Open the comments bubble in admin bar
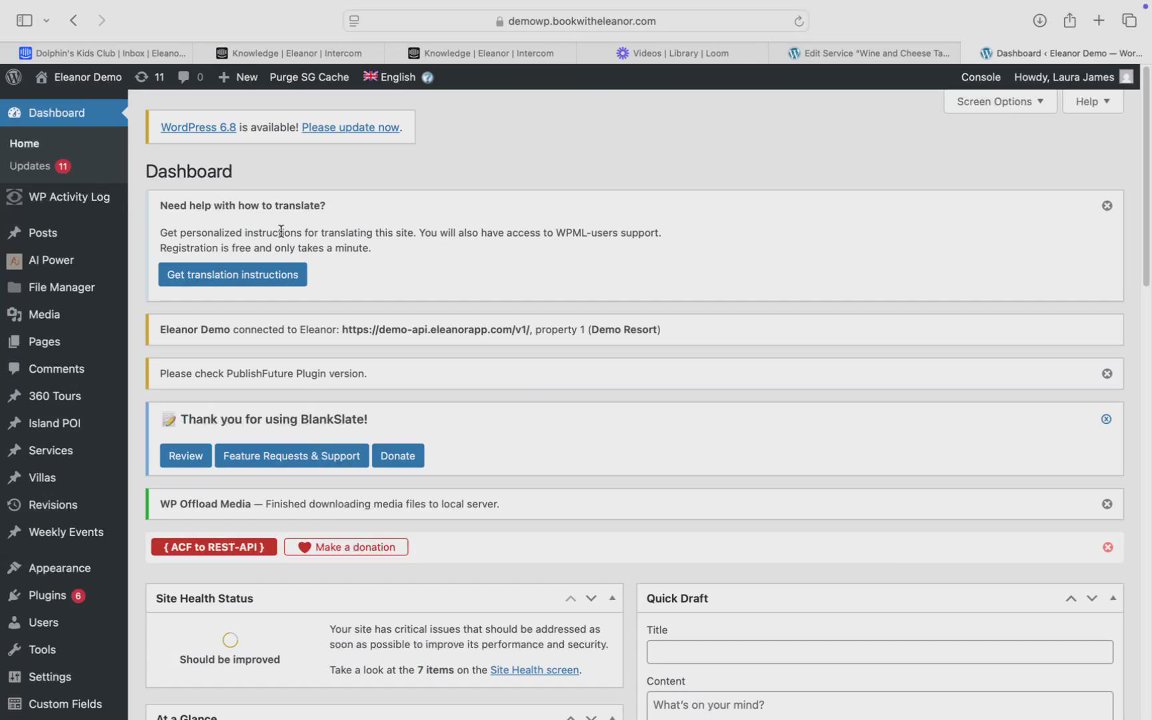Screen dimensions: 1152x720 [190, 77]
